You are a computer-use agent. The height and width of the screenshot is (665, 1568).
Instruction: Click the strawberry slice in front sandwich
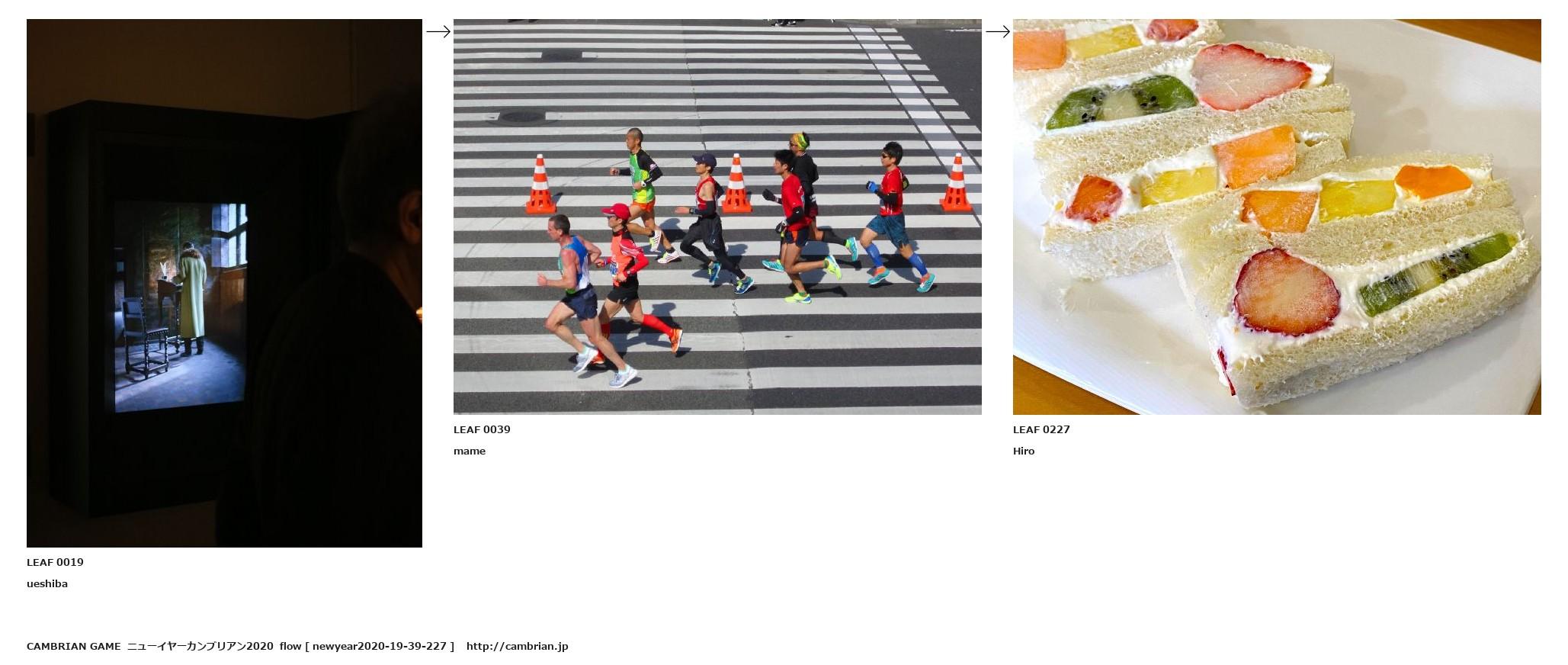[x=1287, y=292]
